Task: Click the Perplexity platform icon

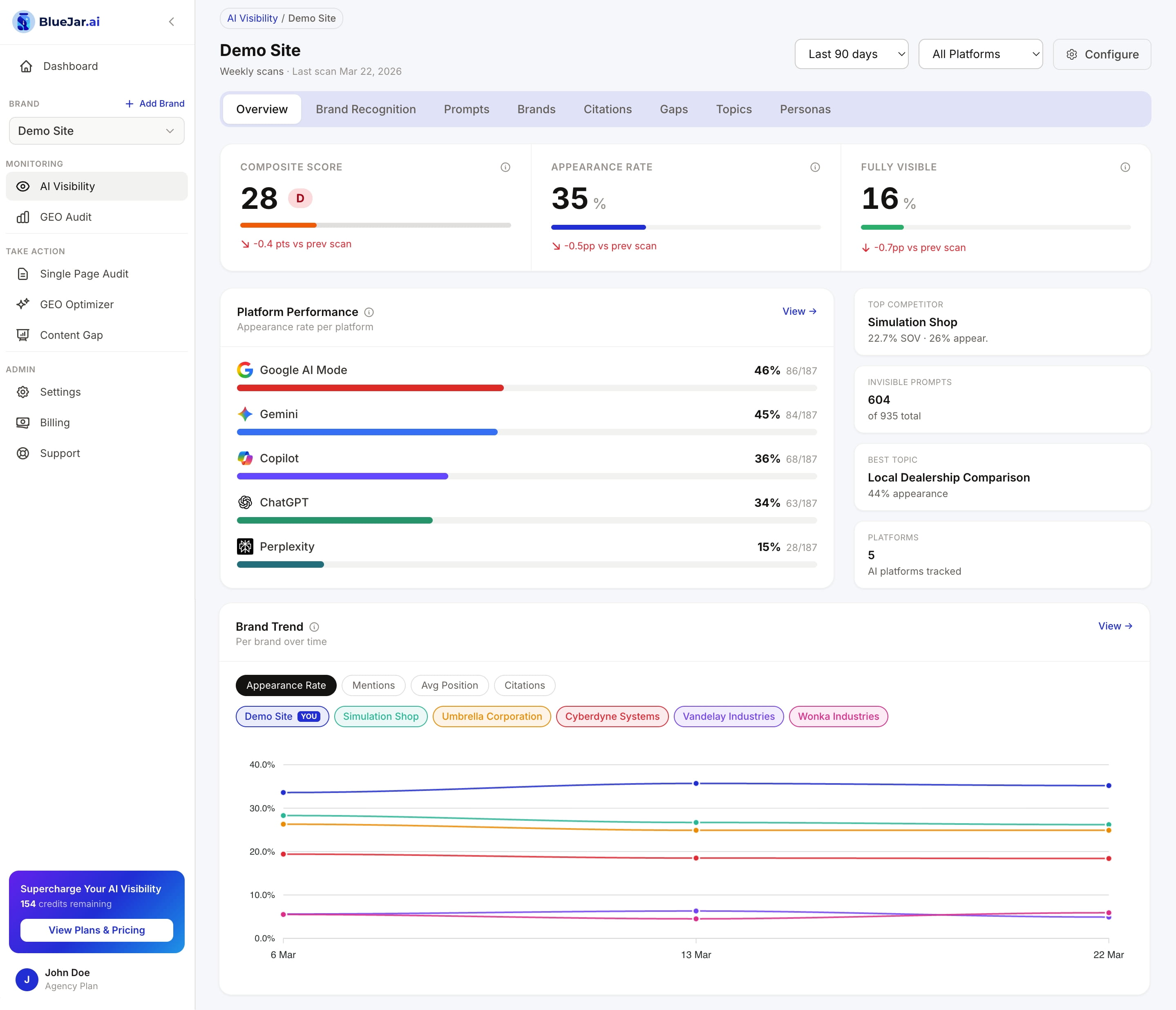Action: click(245, 546)
